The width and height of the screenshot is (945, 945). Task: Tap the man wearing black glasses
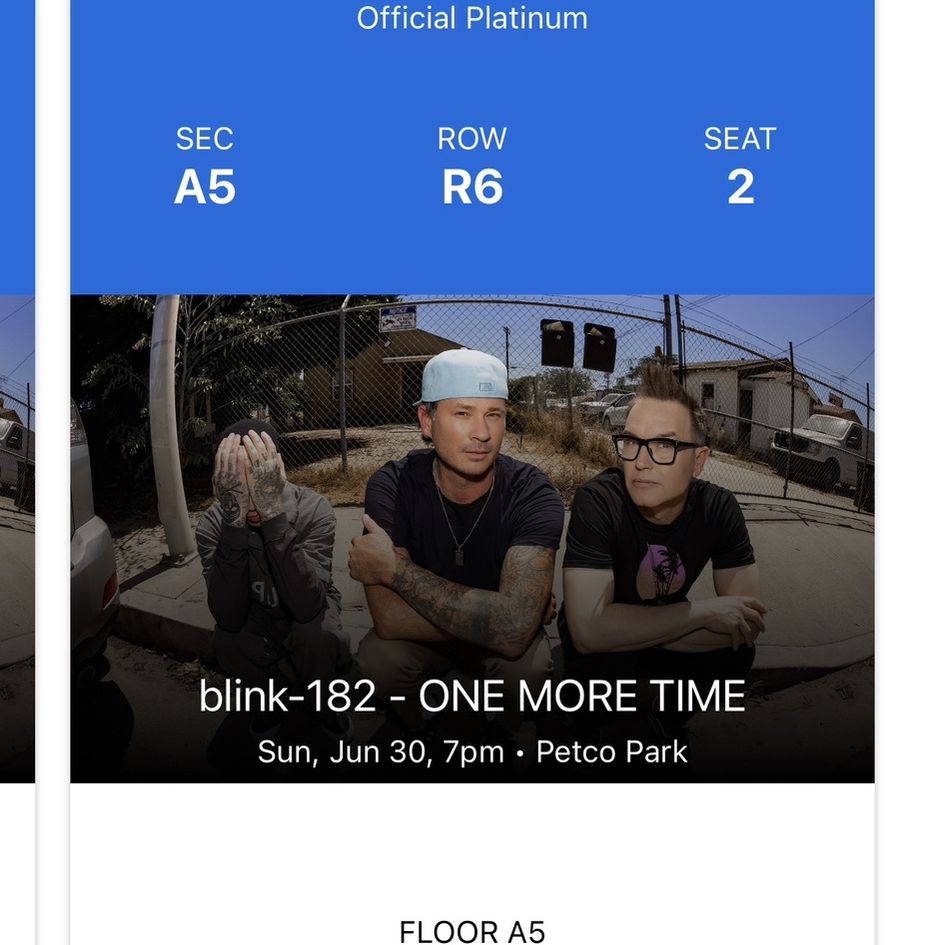[x=660, y=518]
